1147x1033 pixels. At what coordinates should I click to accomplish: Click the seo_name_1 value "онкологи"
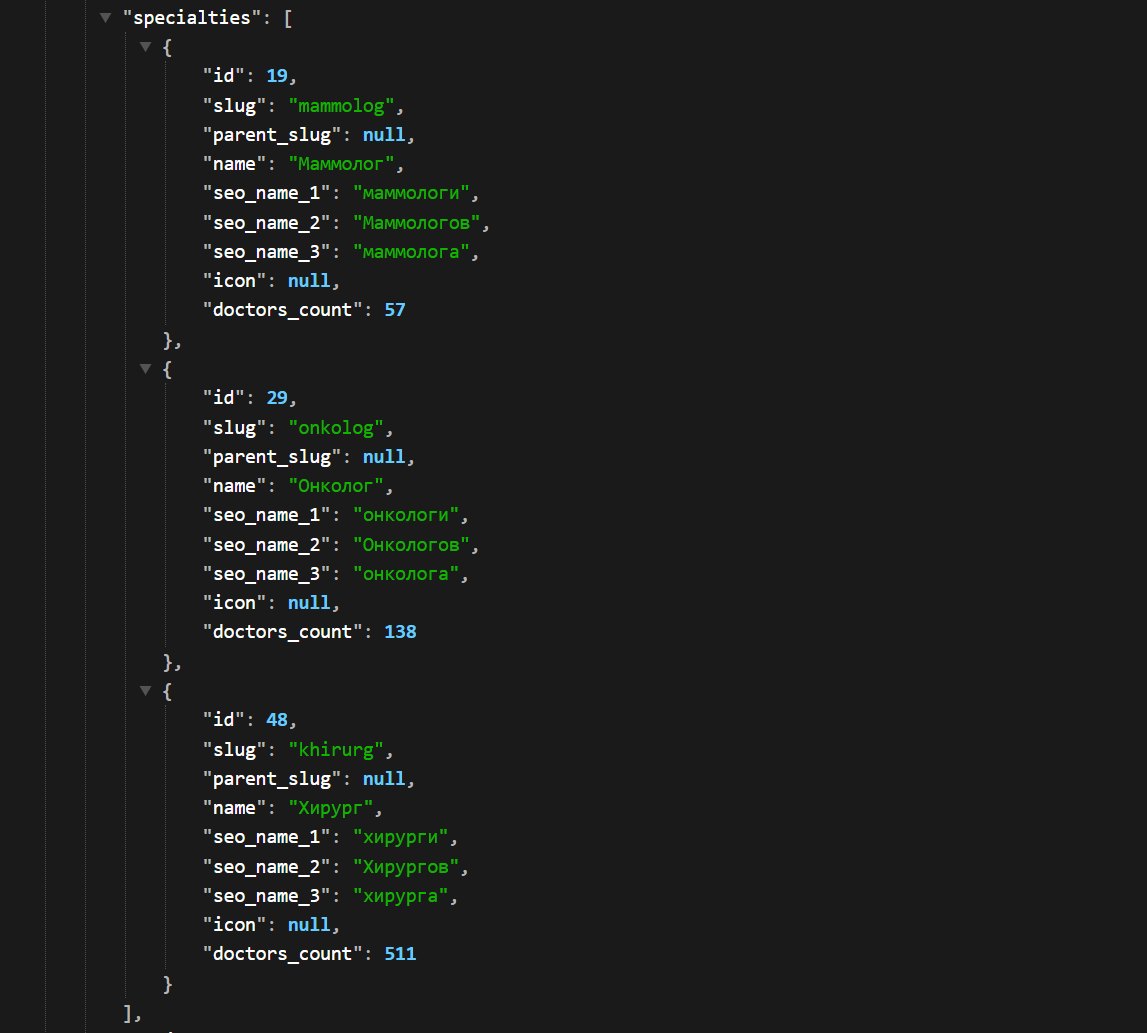point(405,515)
